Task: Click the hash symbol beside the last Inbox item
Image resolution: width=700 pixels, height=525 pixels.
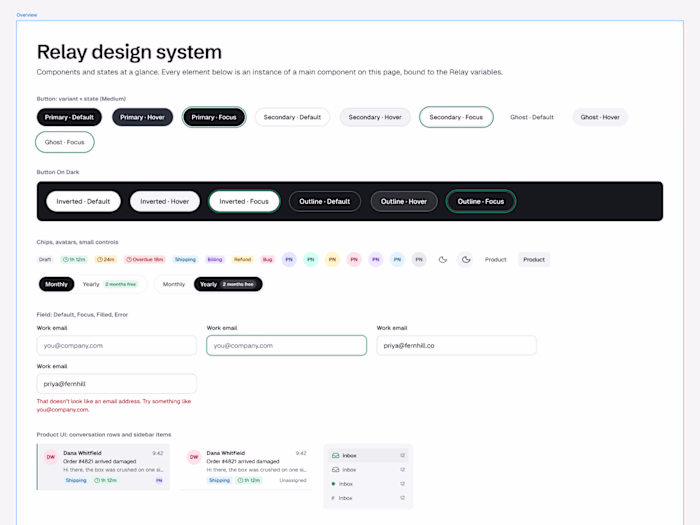Action: tap(333, 498)
